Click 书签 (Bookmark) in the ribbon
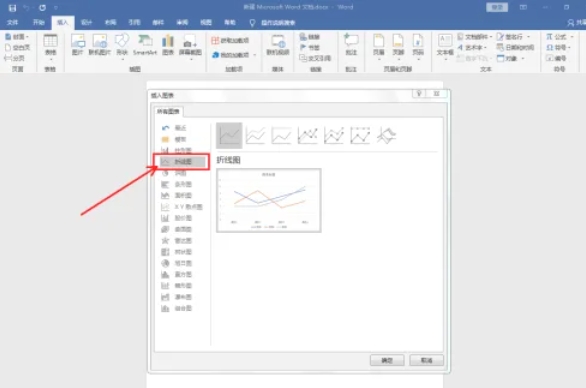The height and width of the screenshot is (388, 586). (x=310, y=47)
